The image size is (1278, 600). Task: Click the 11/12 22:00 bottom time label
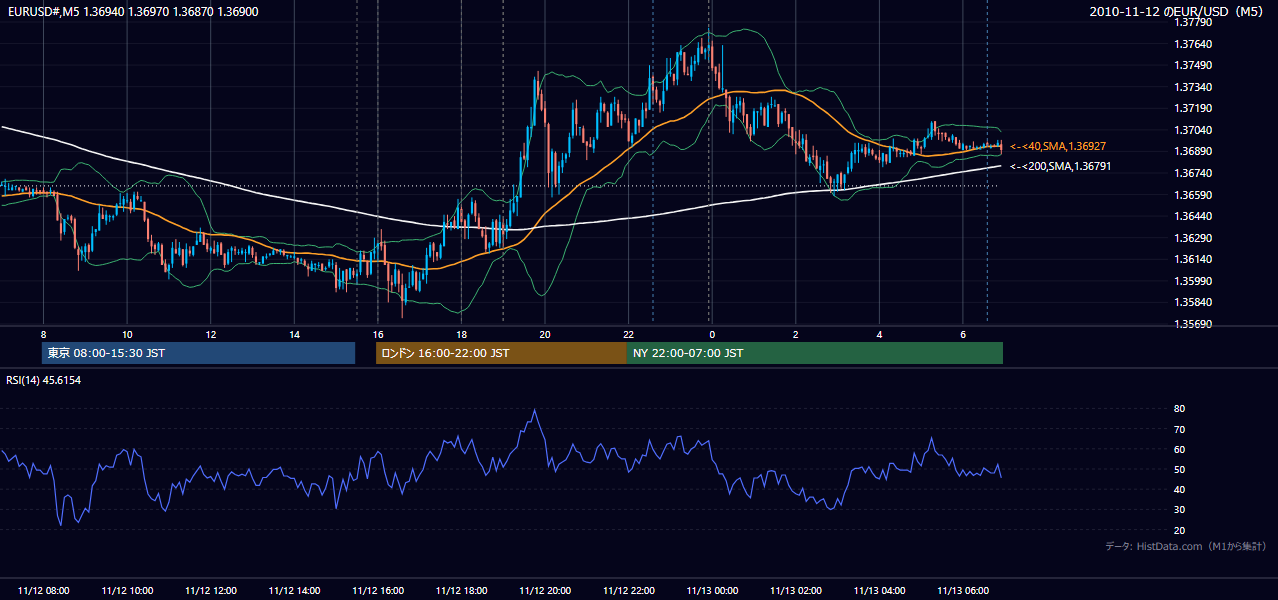click(628, 591)
